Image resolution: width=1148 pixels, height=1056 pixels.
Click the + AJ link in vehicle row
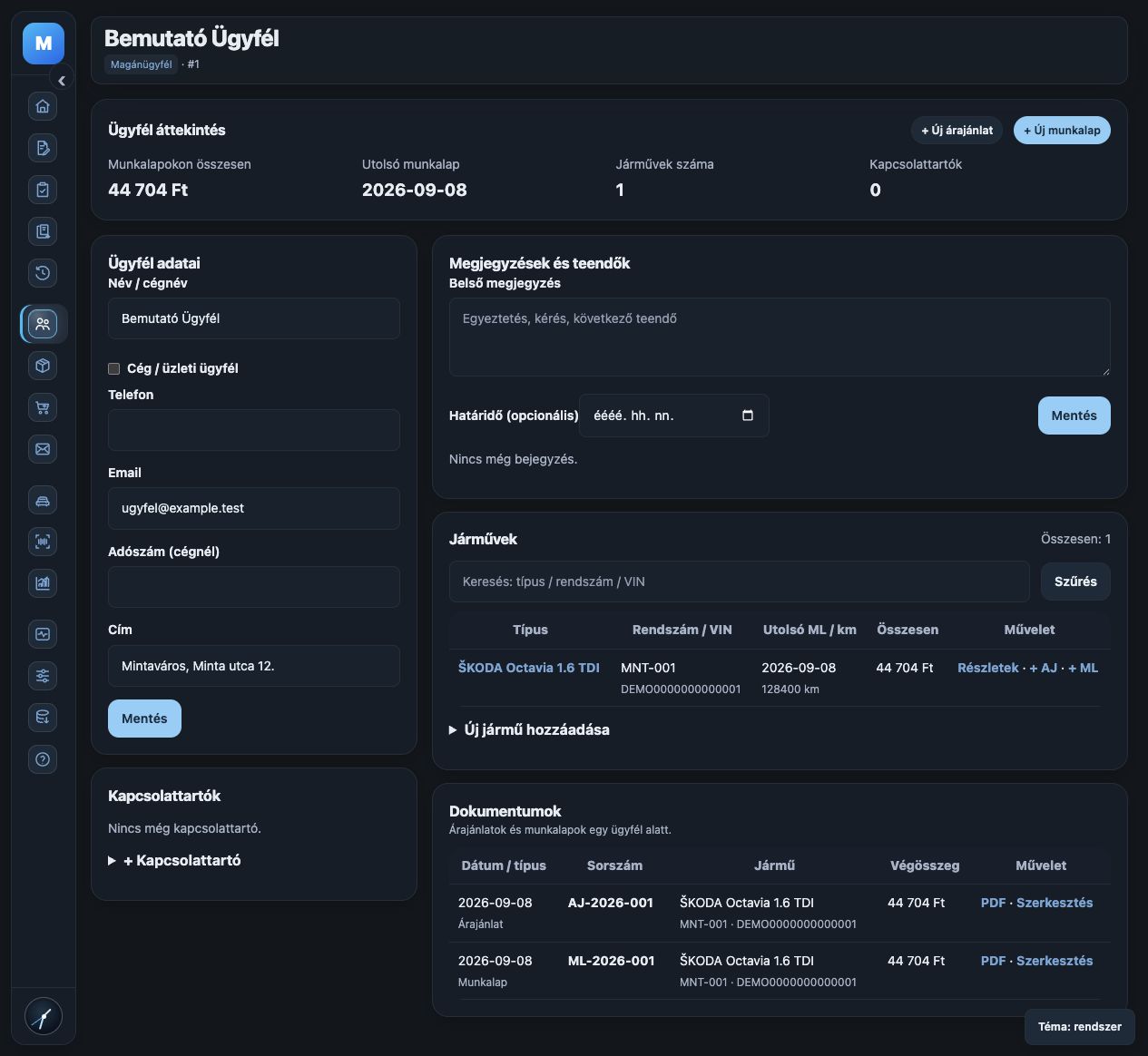pyautogui.click(x=1044, y=668)
